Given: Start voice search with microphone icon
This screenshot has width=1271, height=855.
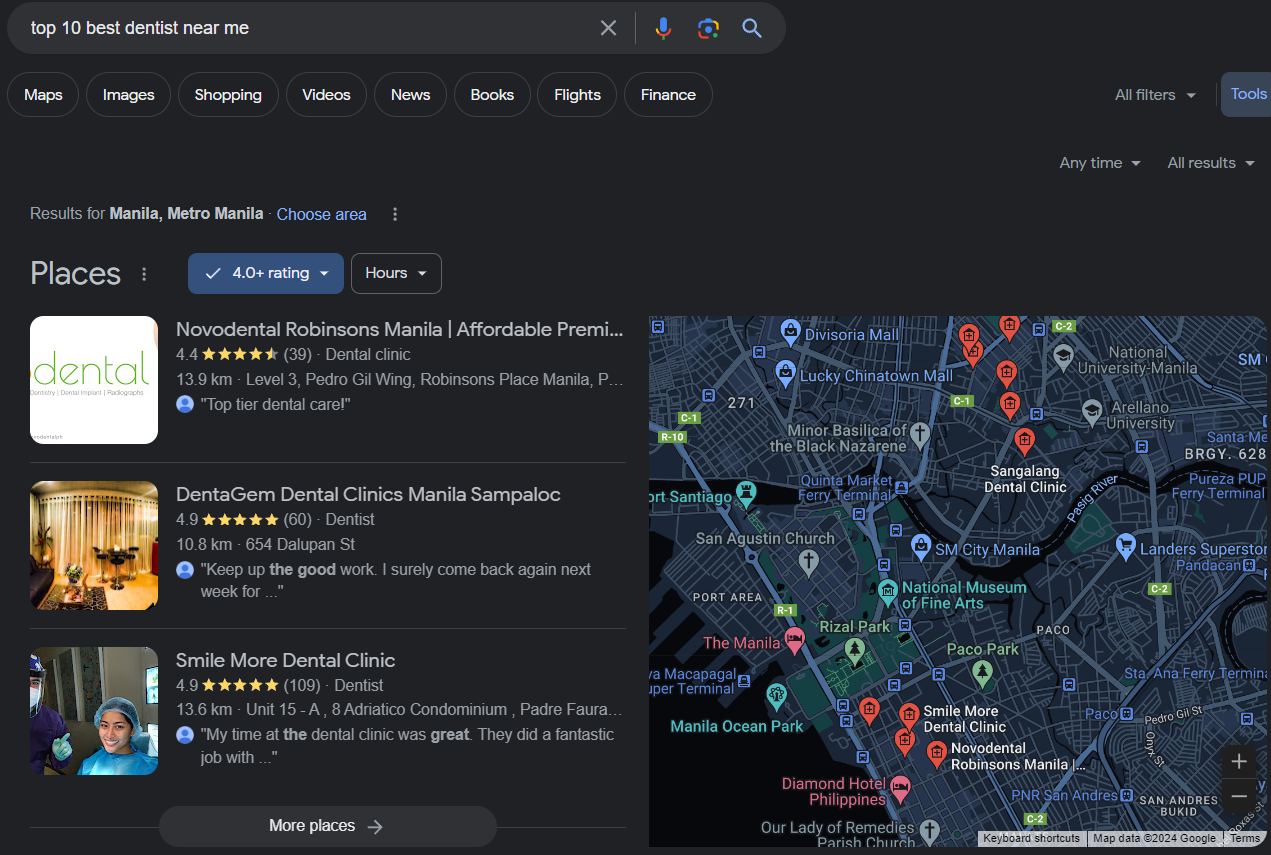Looking at the screenshot, I should (x=663, y=28).
